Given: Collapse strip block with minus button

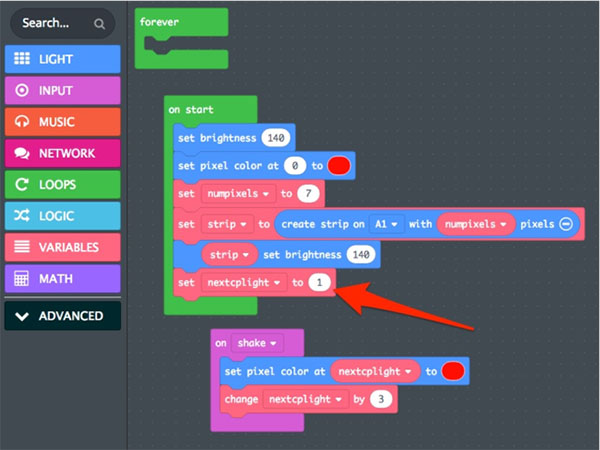Looking at the screenshot, I should (x=567, y=224).
